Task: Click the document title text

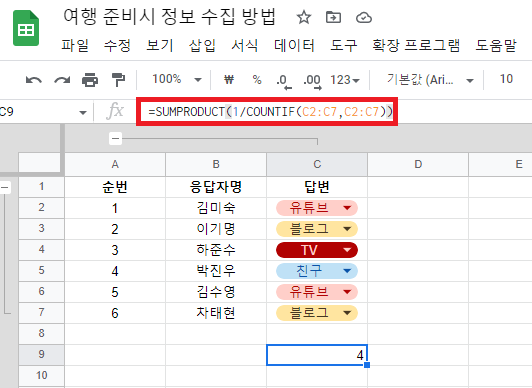Action: (x=169, y=17)
